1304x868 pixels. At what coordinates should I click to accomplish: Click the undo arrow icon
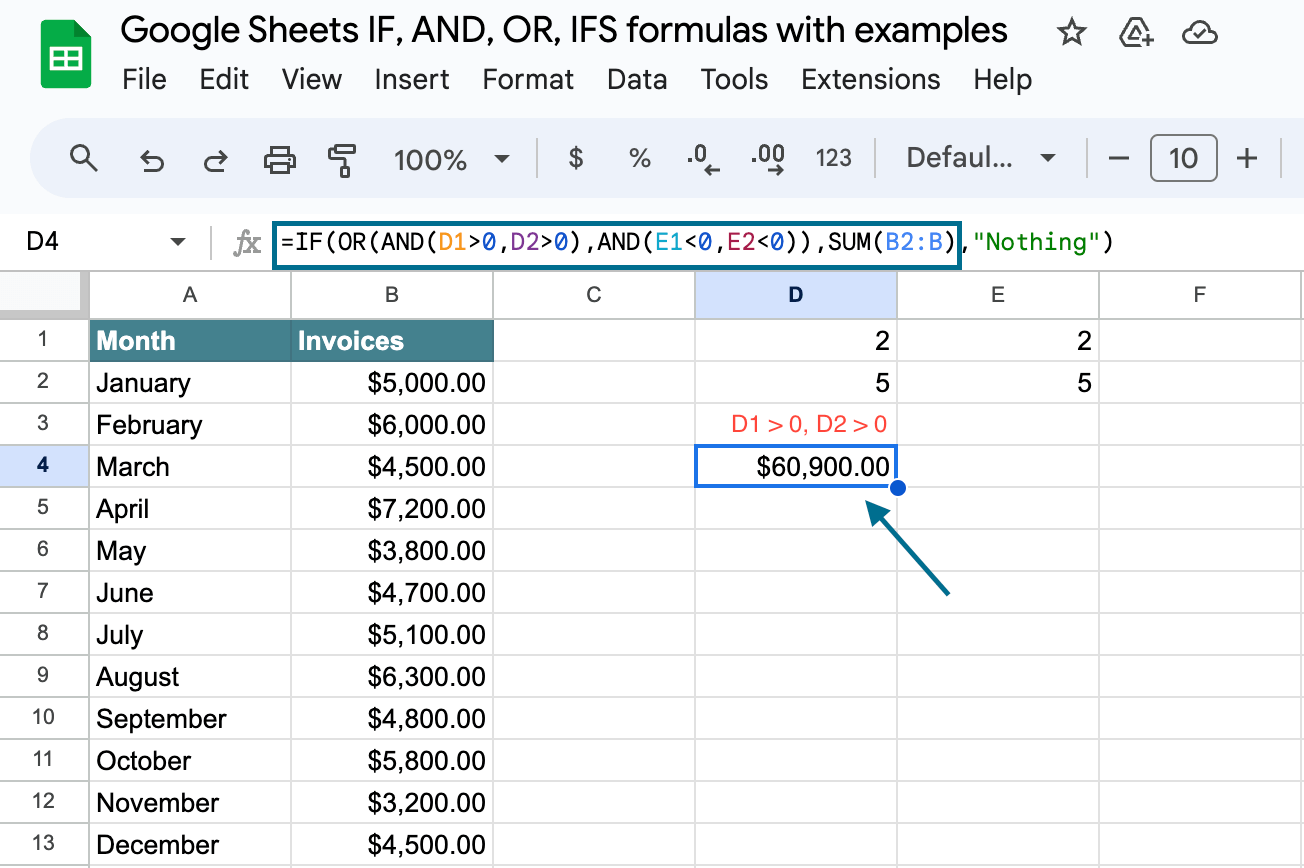click(151, 159)
